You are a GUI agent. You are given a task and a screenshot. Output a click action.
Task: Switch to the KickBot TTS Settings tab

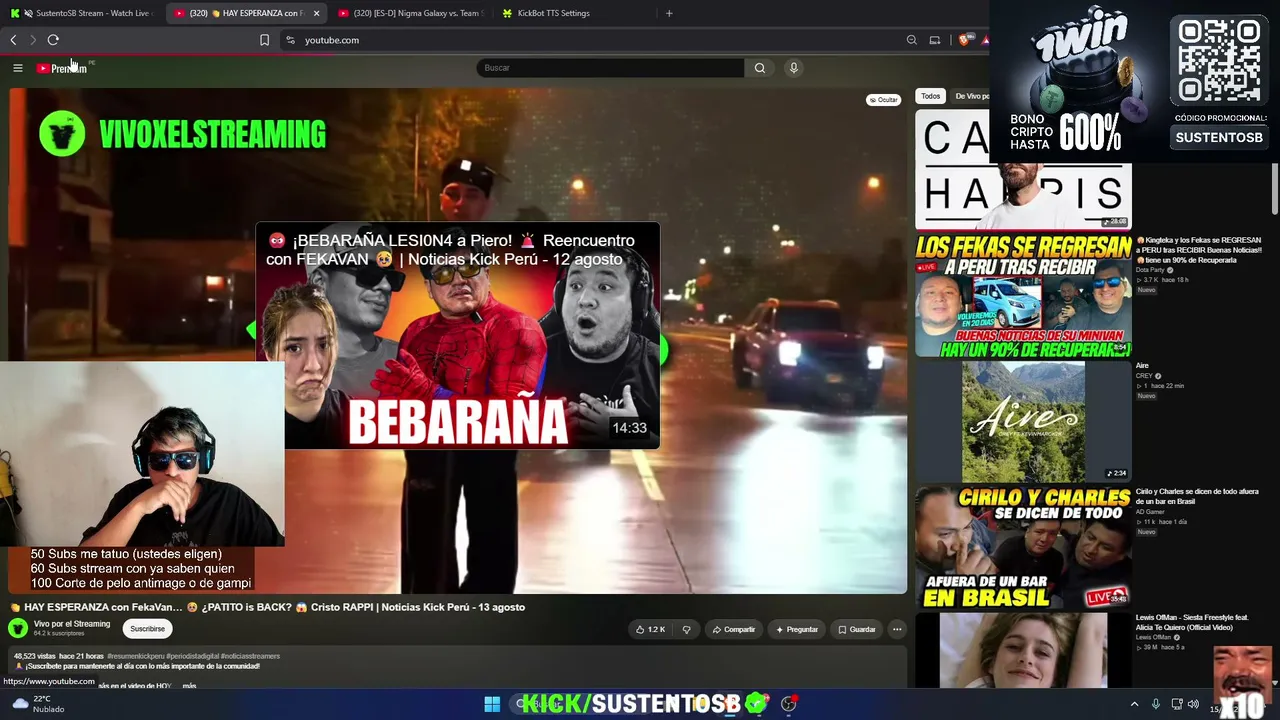pyautogui.click(x=546, y=13)
